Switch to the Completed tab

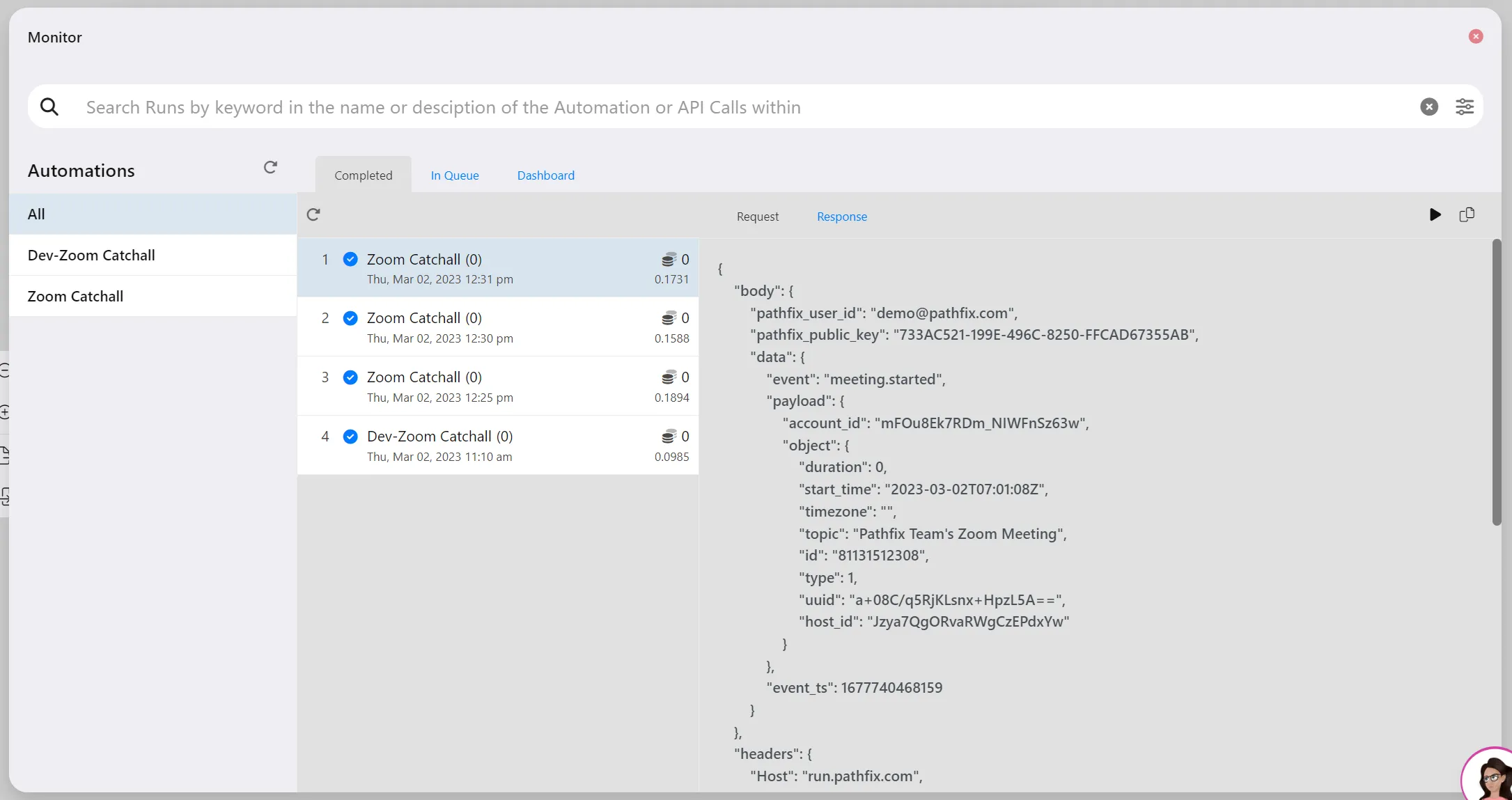click(x=363, y=175)
